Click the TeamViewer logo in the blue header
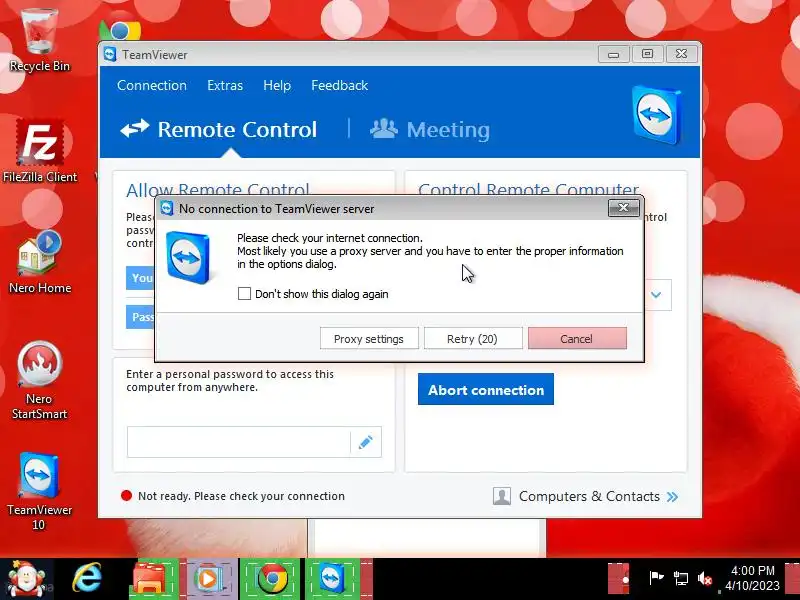The image size is (800, 600). (x=657, y=114)
